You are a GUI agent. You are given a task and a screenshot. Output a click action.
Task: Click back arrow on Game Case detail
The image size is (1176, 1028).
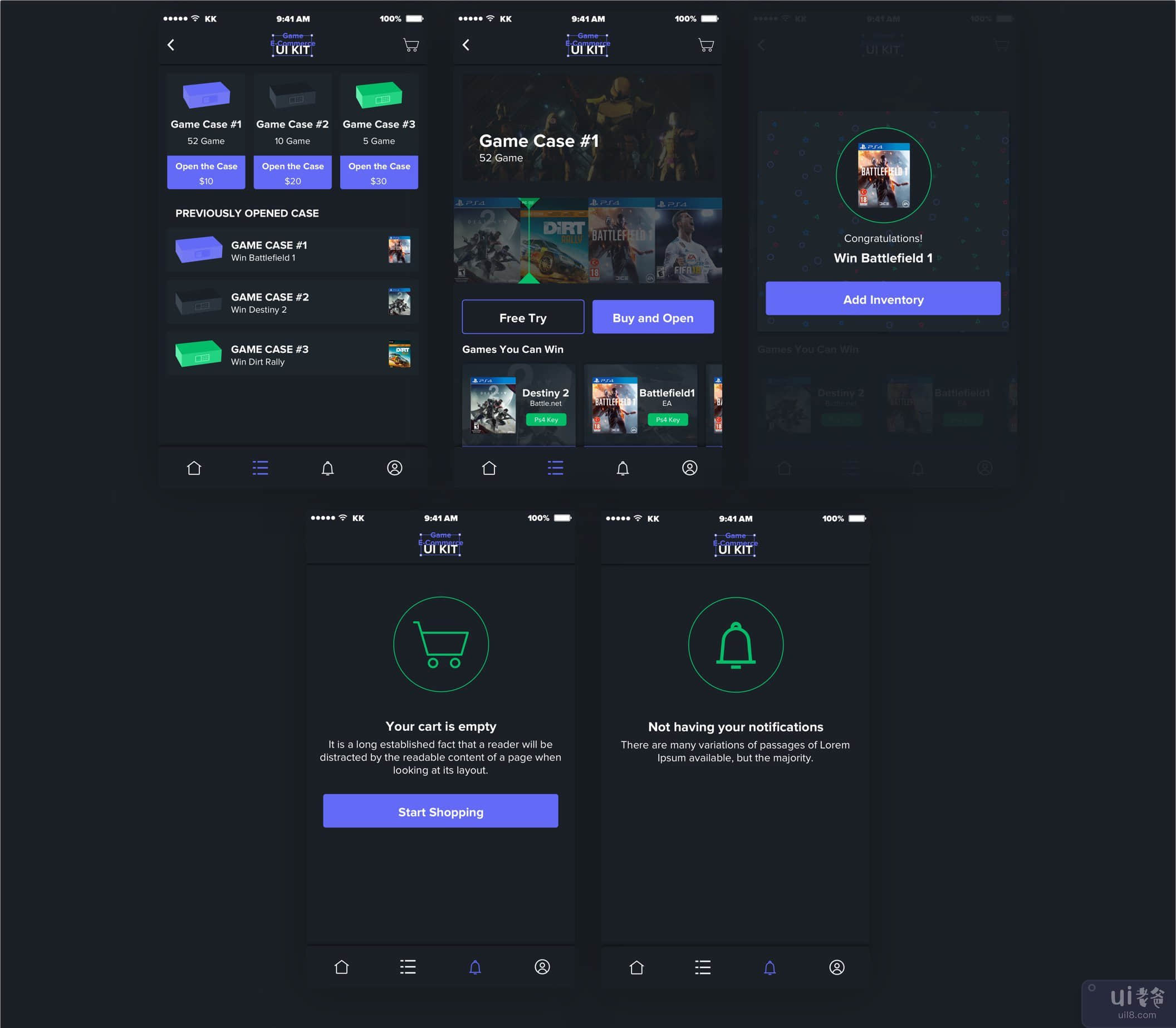pos(468,46)
